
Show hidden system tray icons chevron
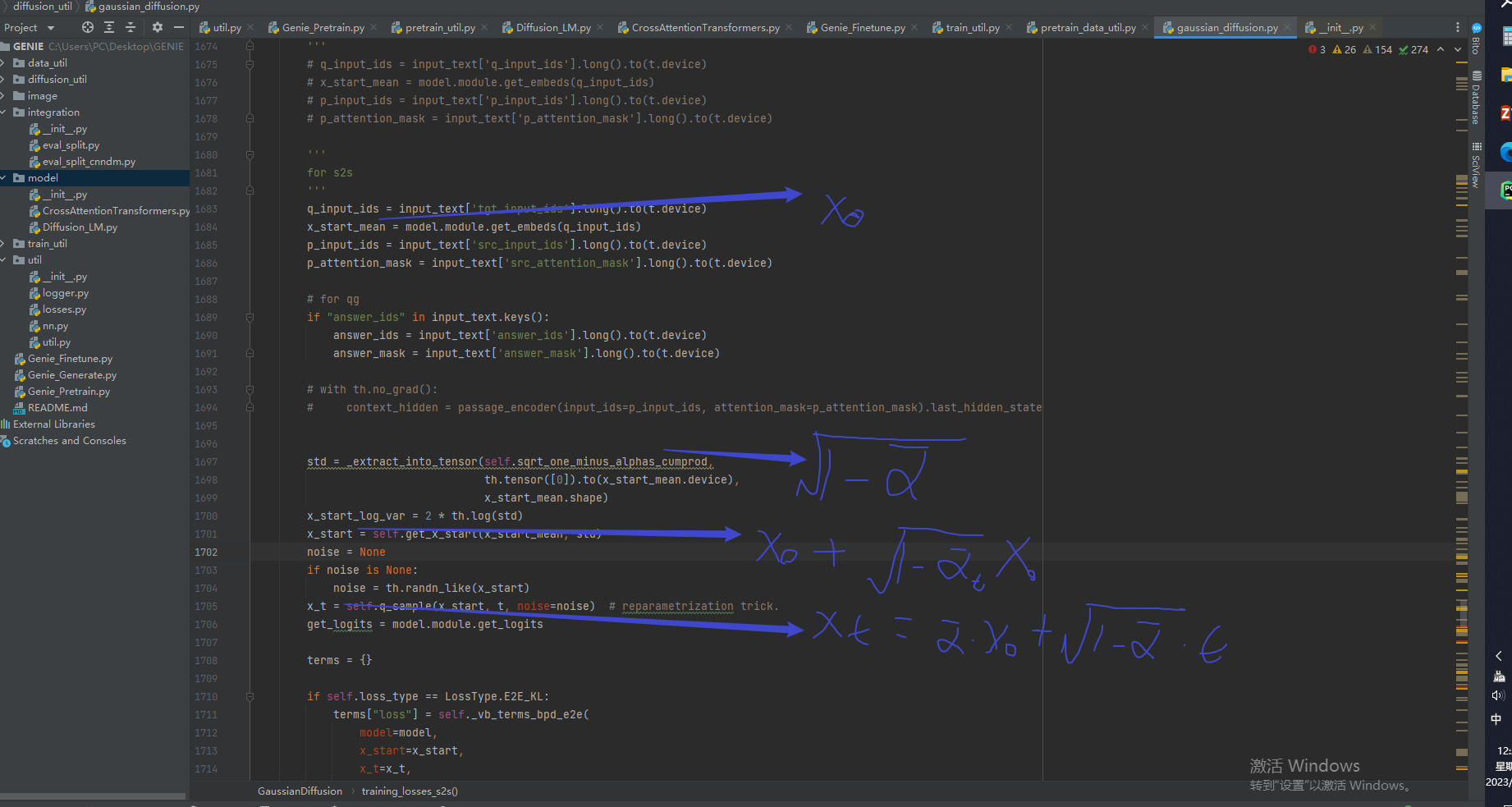pos(1499,656)
